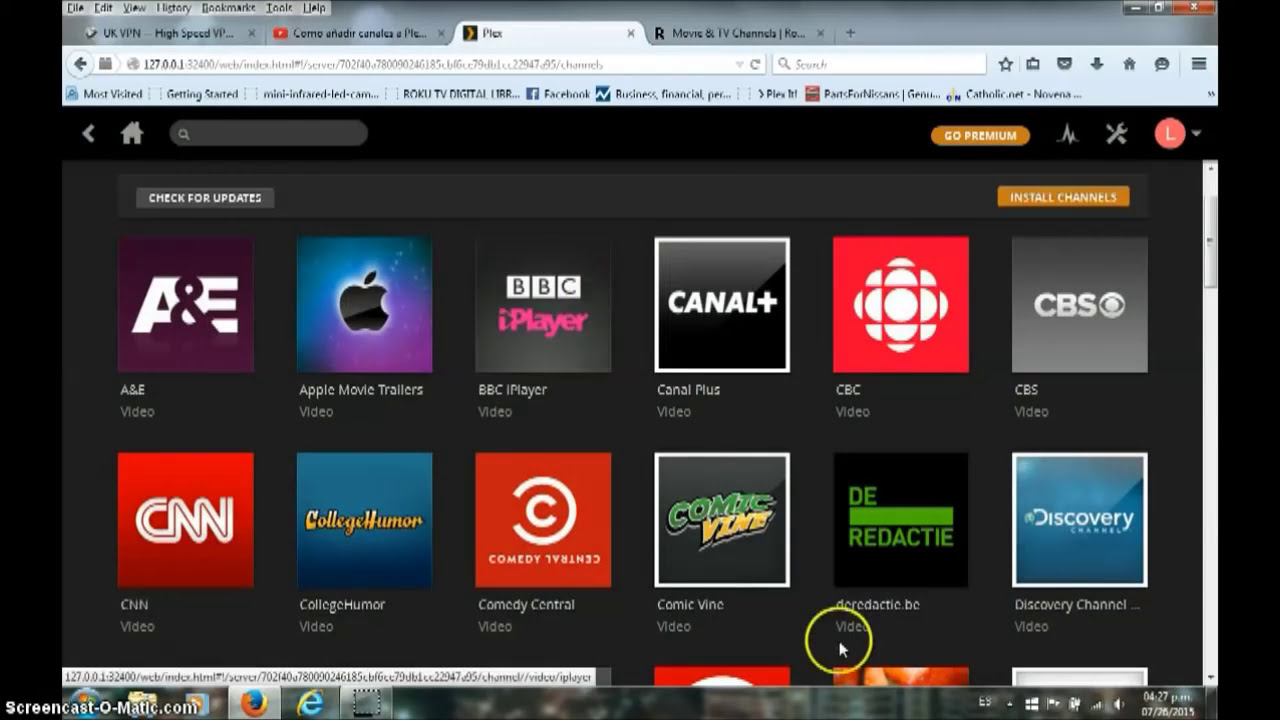1280x720 pixels.
Task: Open the CBS eye logo tile
Action: (1080, 304)
